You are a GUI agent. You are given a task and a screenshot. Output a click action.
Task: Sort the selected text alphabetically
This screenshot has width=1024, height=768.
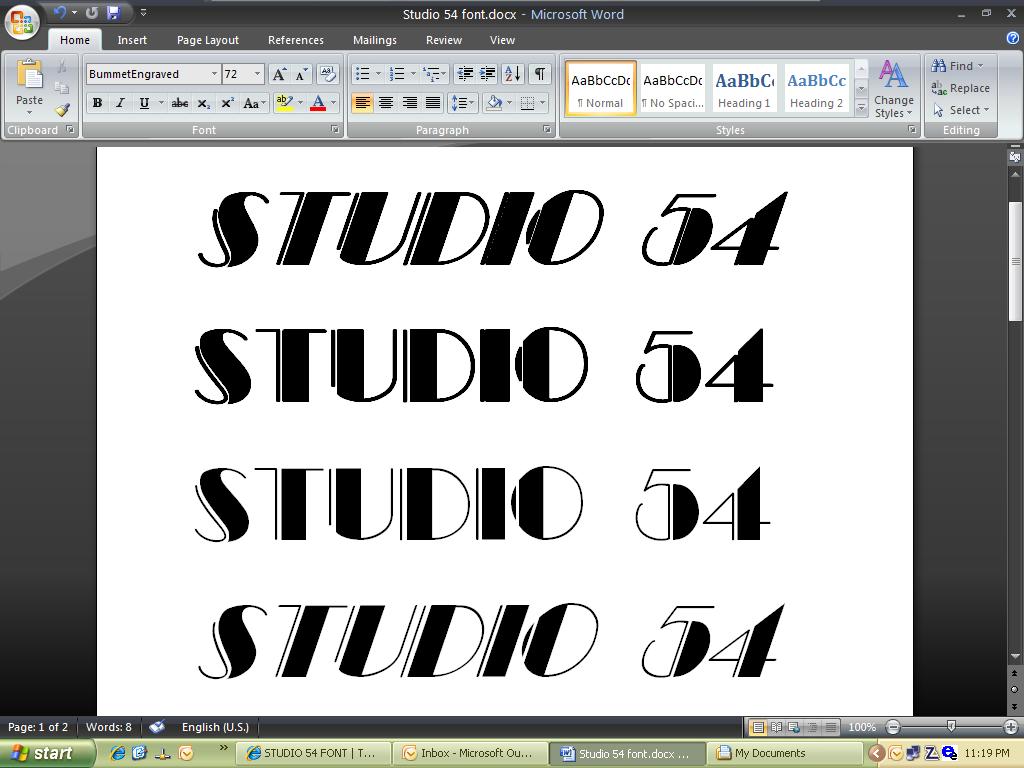pos(513,74)
